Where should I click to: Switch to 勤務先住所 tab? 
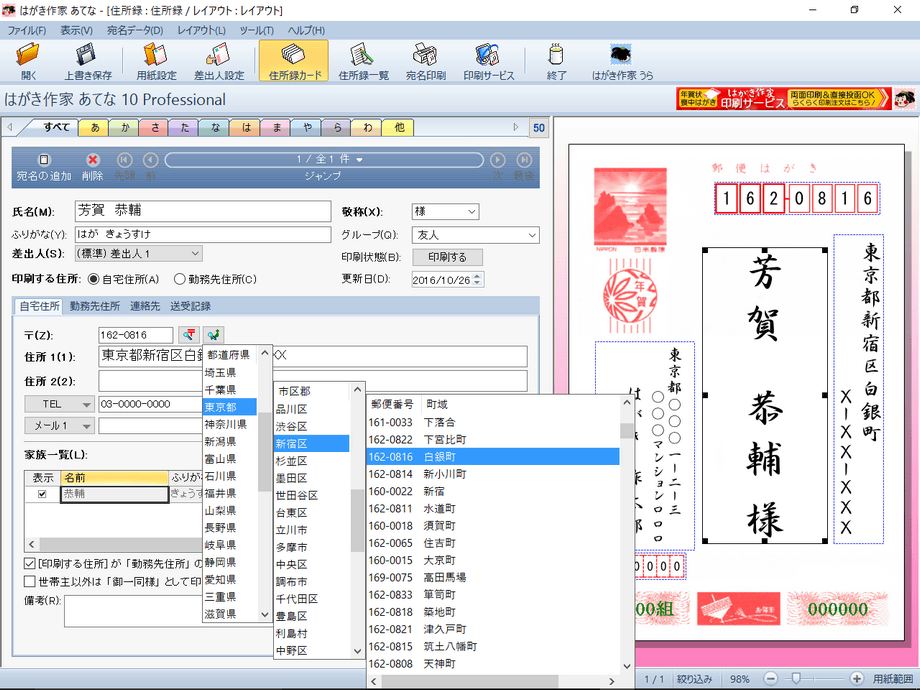point(94,306)
